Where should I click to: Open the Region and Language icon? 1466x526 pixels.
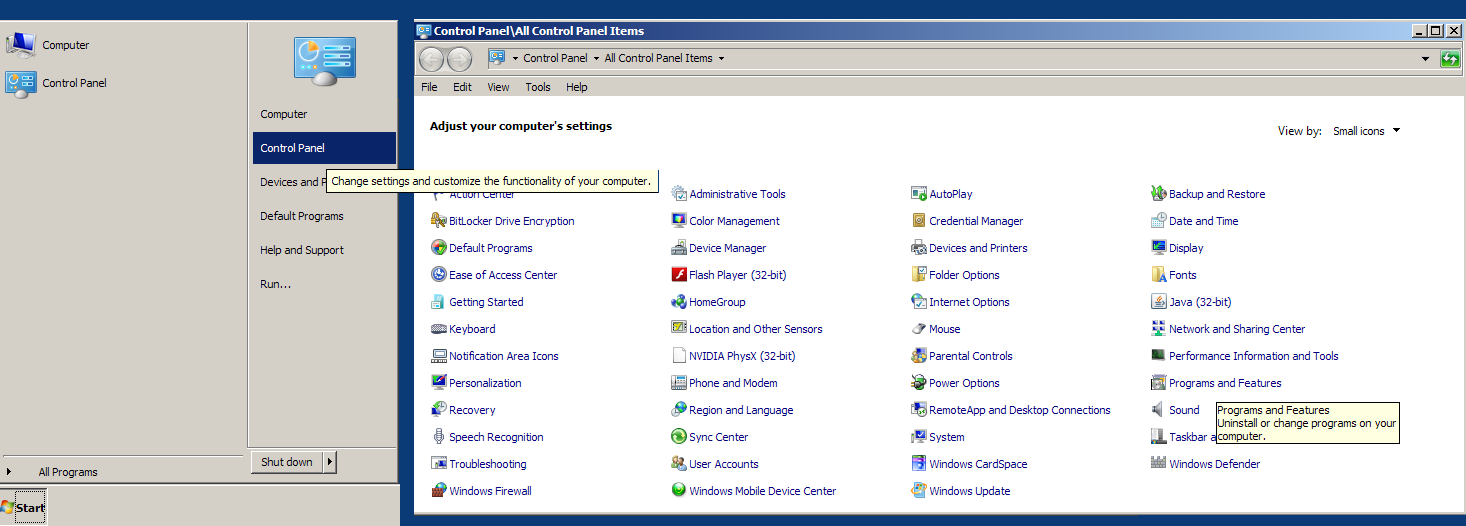[x=679, y=410]
